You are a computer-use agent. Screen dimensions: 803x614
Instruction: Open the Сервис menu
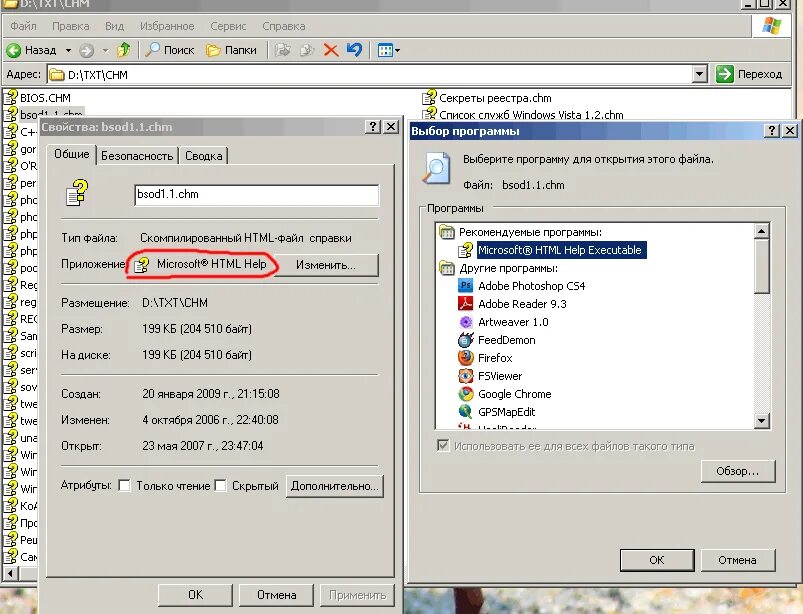(228, 26)
